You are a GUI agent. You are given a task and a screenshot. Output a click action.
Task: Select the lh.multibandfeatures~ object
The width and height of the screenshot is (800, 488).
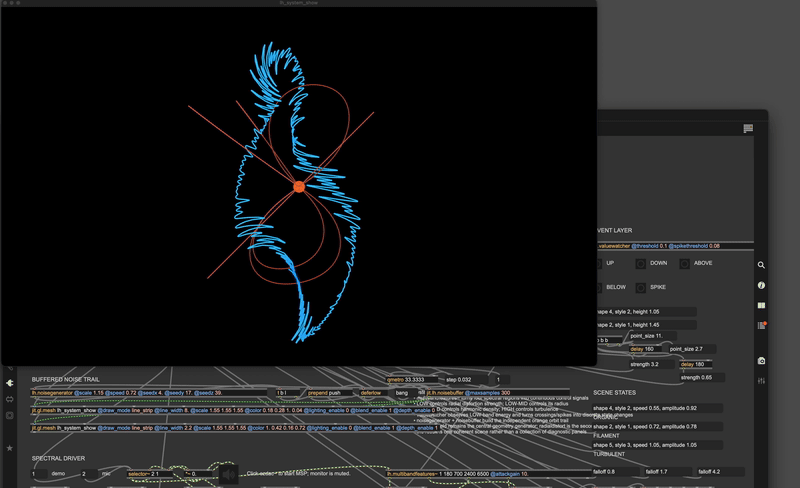[x=488, y=474]
